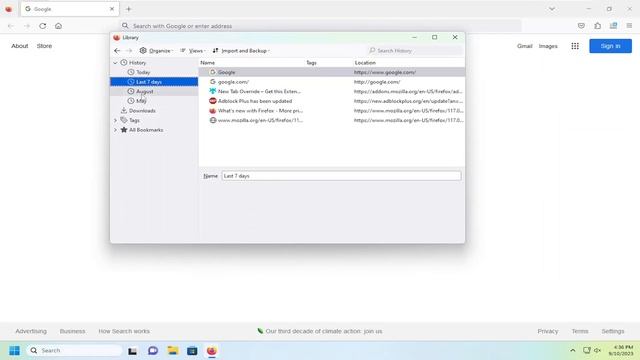Open the Extensions puzzle icon
Image resolution: width=640 pixels, height=360 pixels.
pos(598,26)
